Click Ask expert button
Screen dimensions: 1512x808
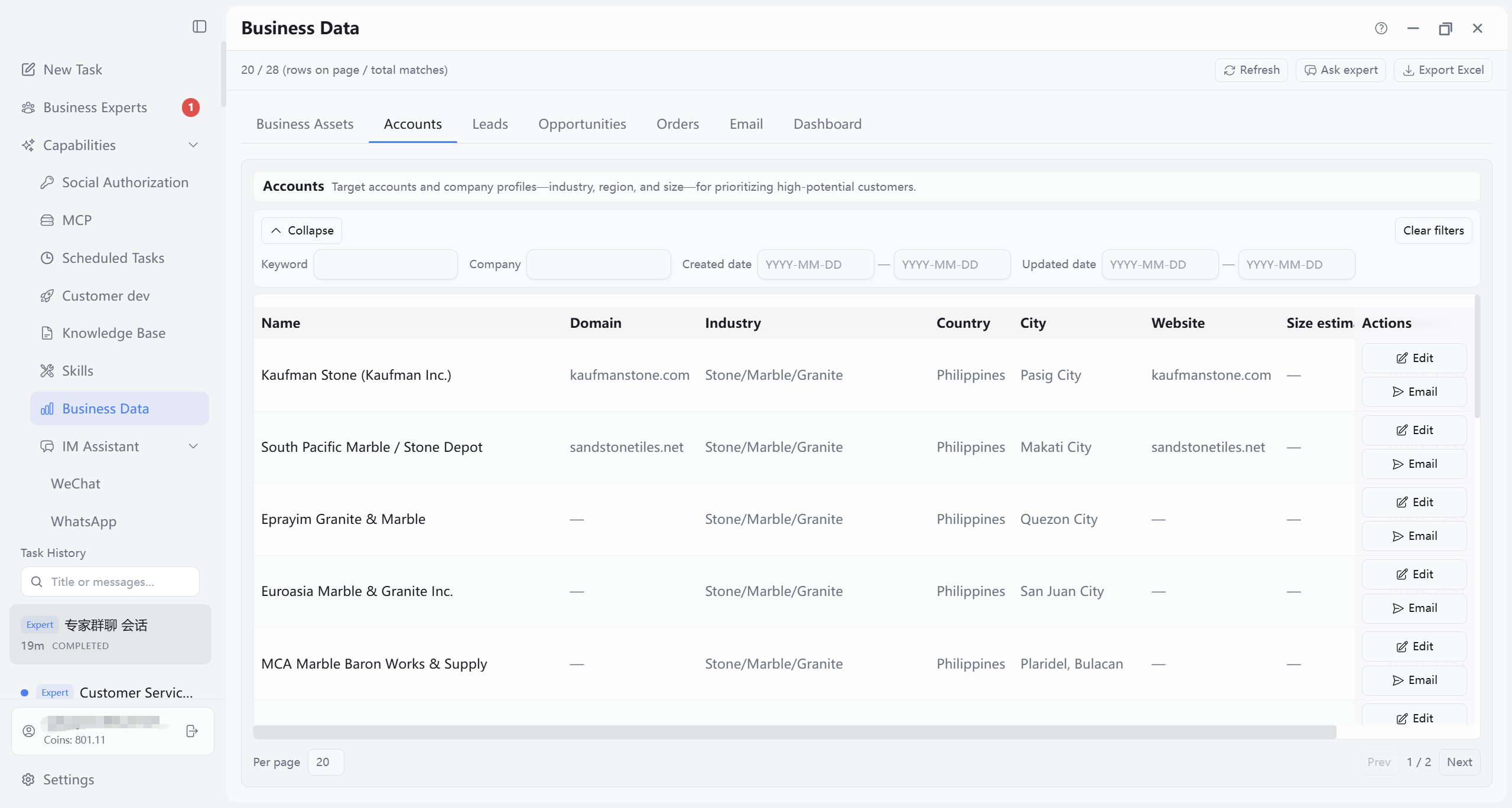coord(1341,70)
